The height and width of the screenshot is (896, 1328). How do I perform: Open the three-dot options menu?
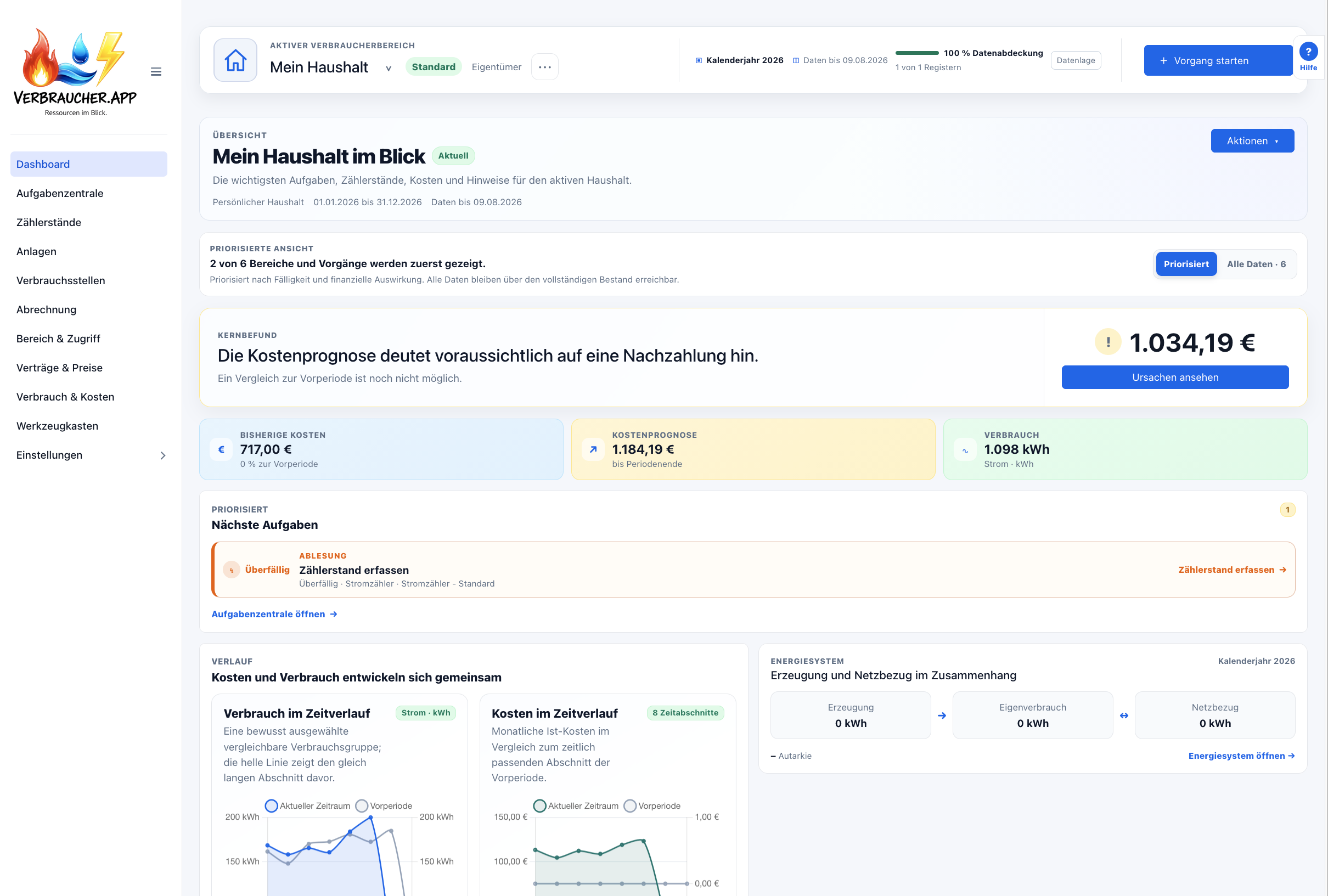544,67
